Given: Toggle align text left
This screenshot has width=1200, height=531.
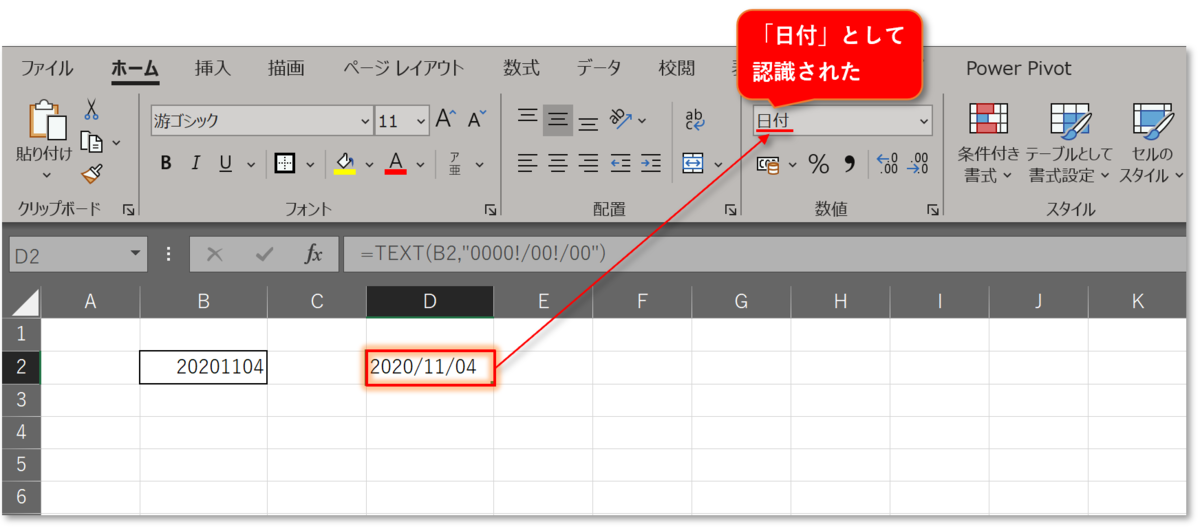Looking at the screenshot, I should [527, 163].
